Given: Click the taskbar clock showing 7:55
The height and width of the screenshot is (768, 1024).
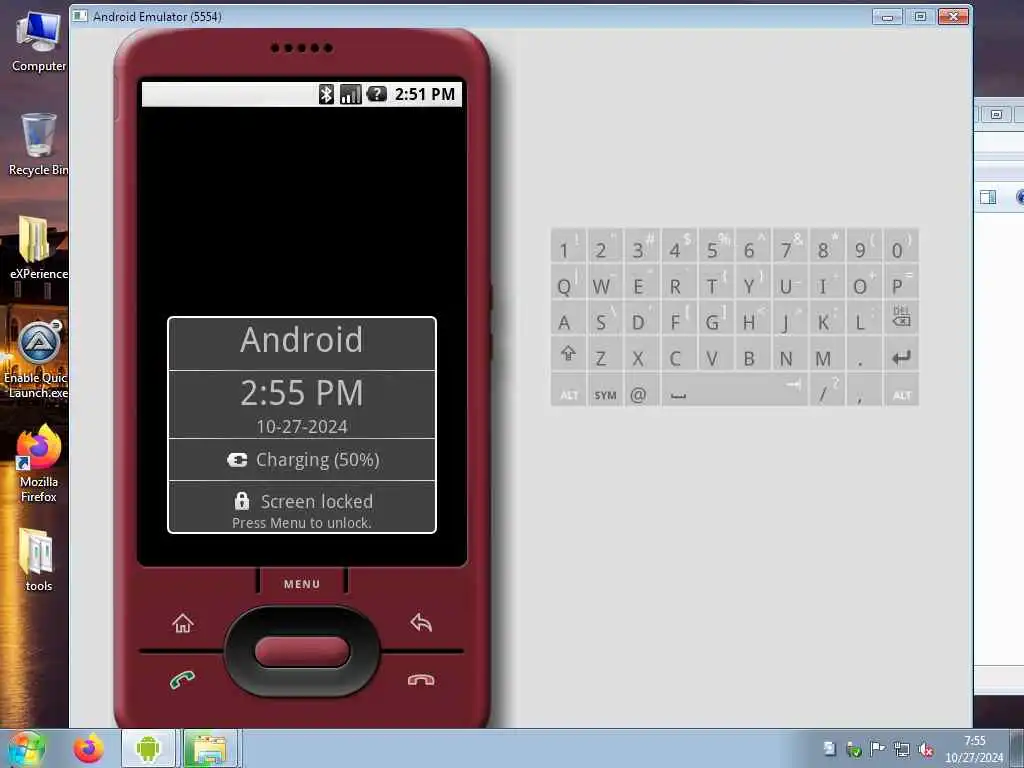Looking at the screenshot, I should (x=974, y=749).
